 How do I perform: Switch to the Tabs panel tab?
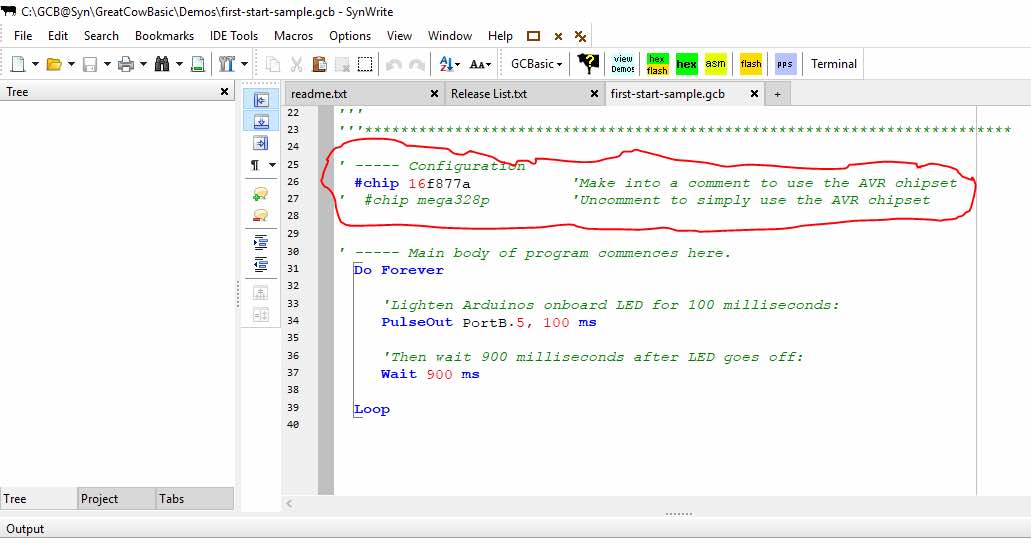click(x=194, y=498)
